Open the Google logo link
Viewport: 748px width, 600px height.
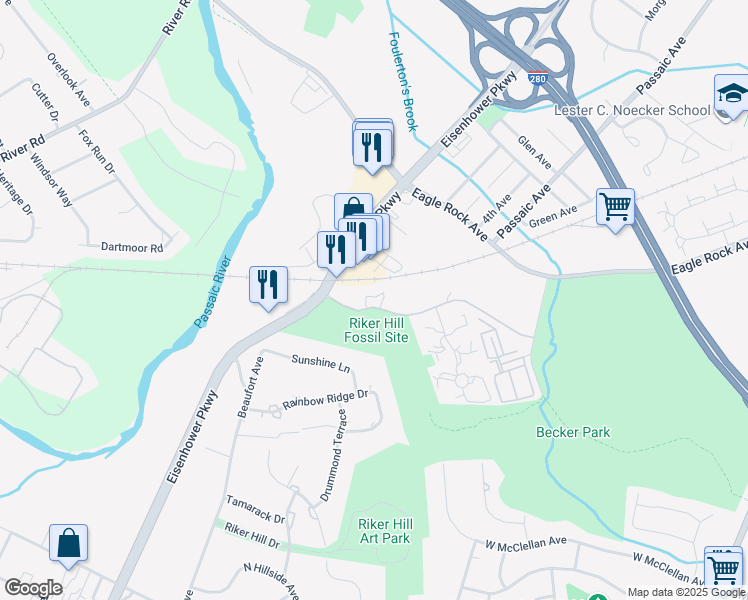[x=33, y=588]
